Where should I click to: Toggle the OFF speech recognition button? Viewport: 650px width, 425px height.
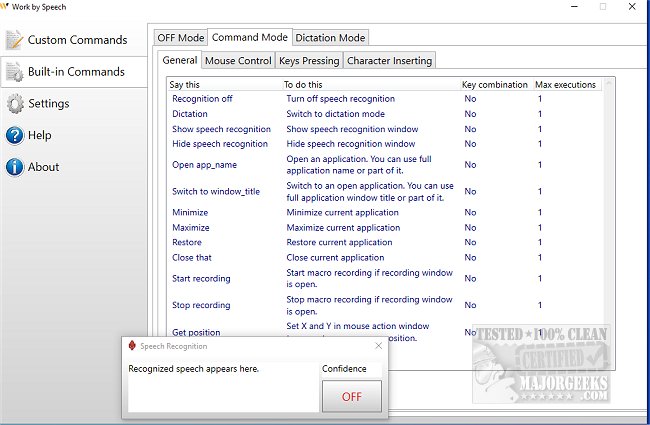click(x=351, y=396)
